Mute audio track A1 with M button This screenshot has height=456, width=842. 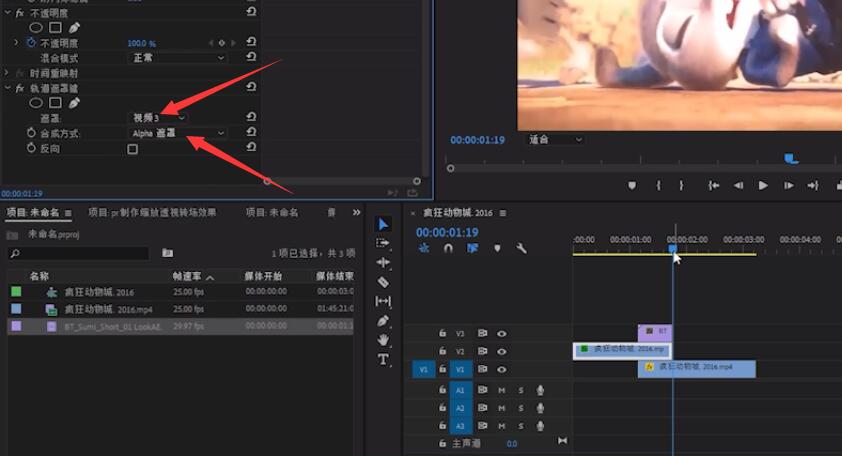coord(502,390)
